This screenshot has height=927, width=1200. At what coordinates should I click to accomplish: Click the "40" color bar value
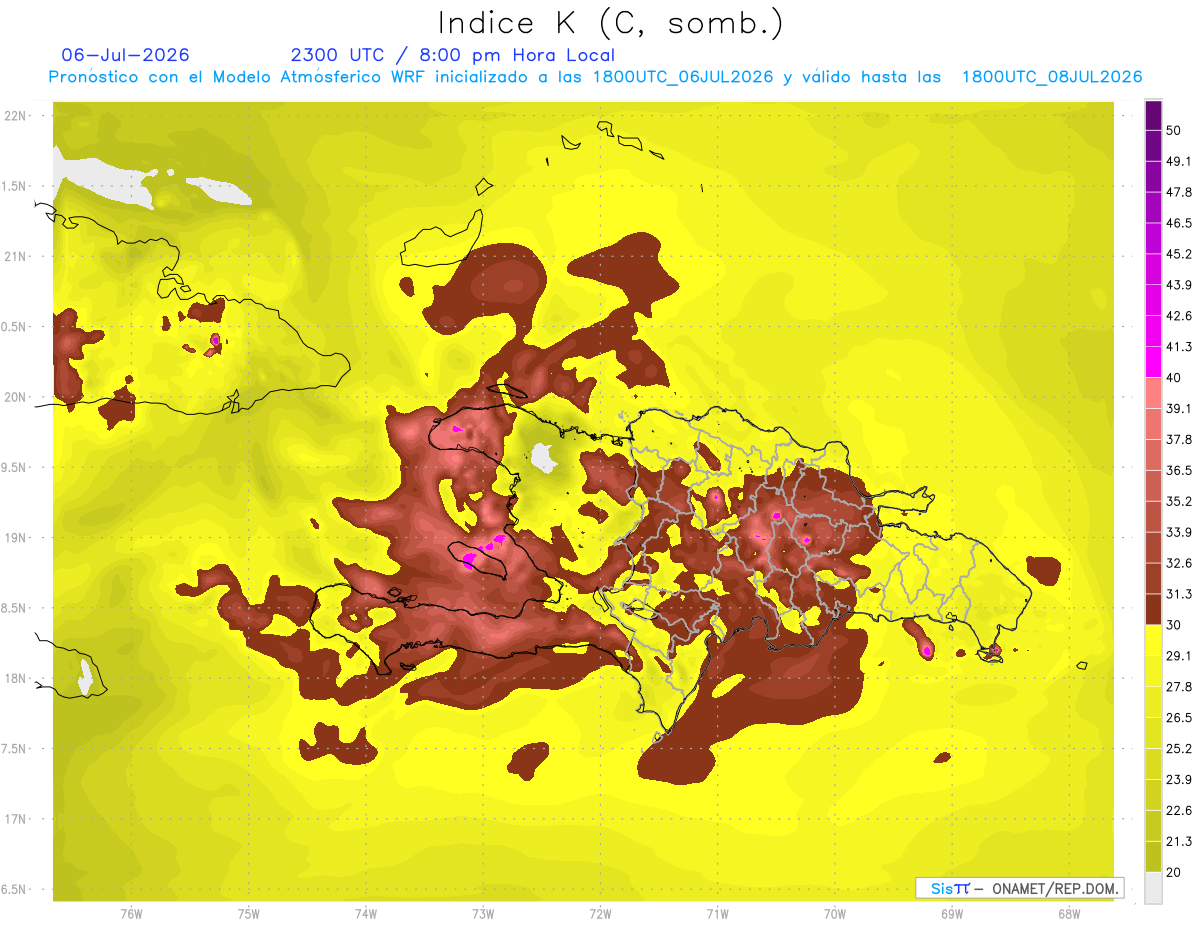[1174, 377]
